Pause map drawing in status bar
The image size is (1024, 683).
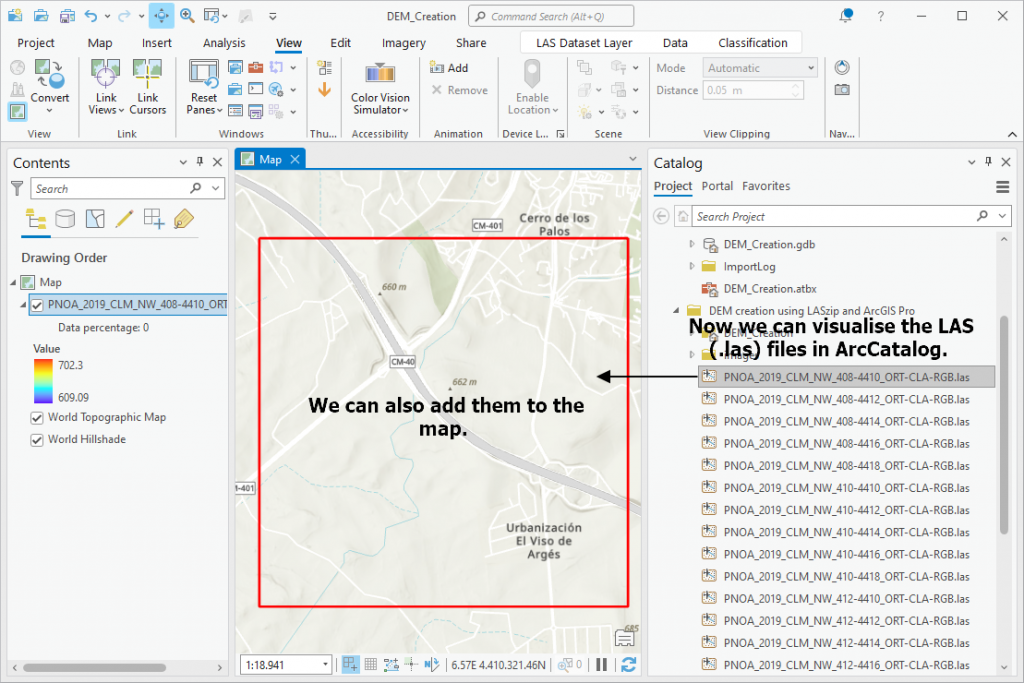[601, 665]
